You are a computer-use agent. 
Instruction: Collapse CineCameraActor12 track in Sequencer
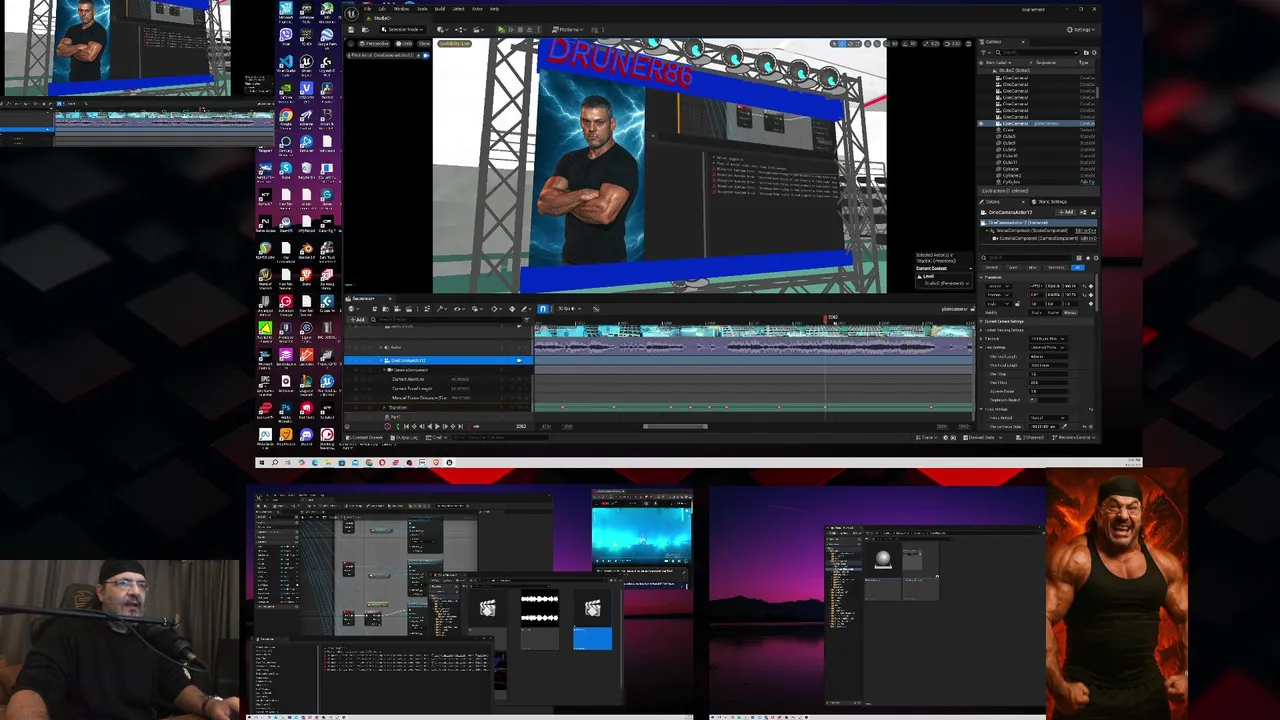point(381,360)
